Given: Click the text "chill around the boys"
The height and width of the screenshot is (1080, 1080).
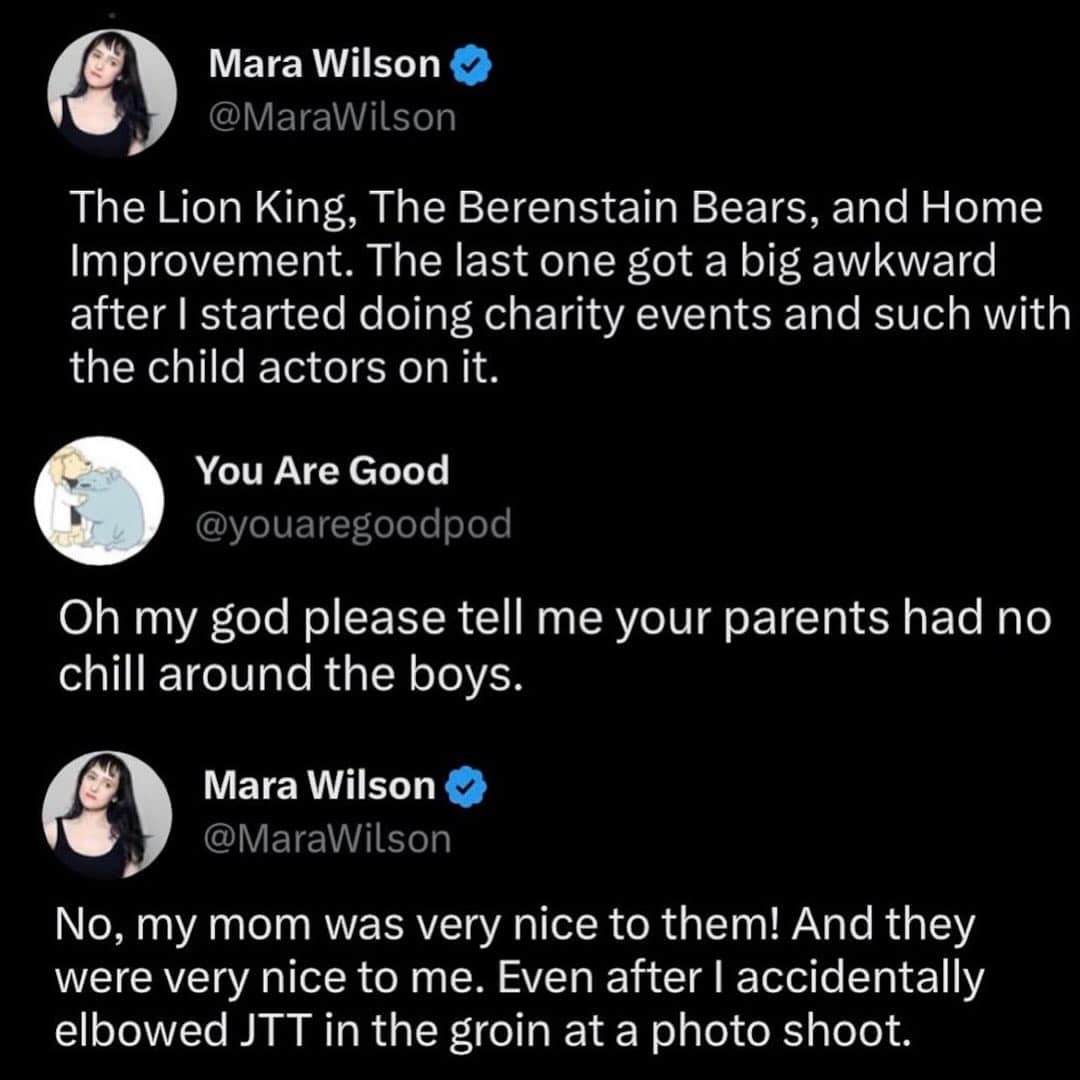Looking at the screenshot, I should (291, 675).
